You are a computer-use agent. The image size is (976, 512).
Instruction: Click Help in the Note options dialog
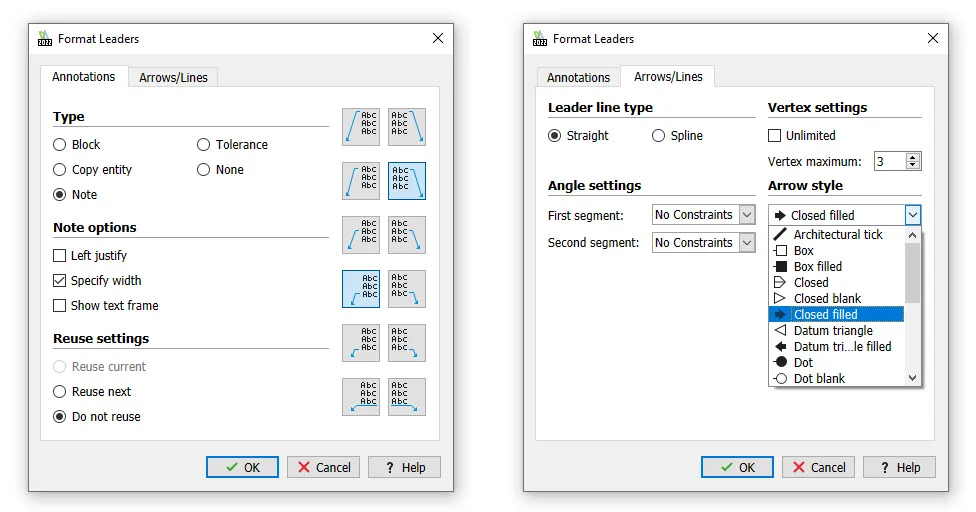[x=404, y=467]
